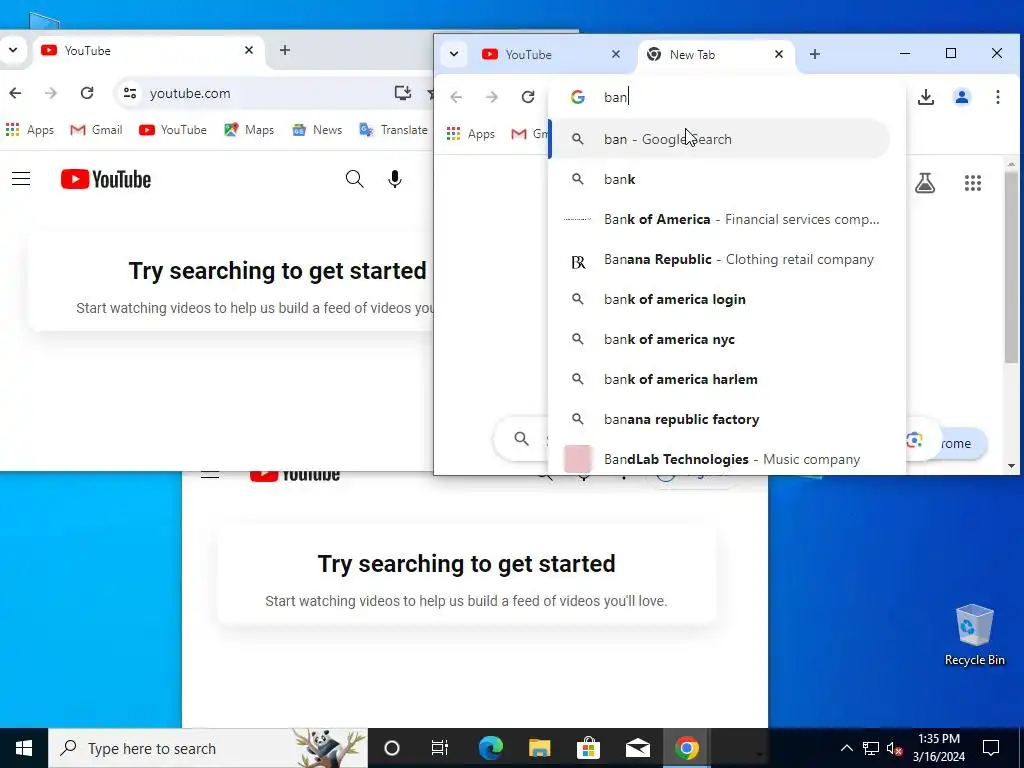Close YouTube tab in the front window
1024x768 pixels.
tap(615, 54)
